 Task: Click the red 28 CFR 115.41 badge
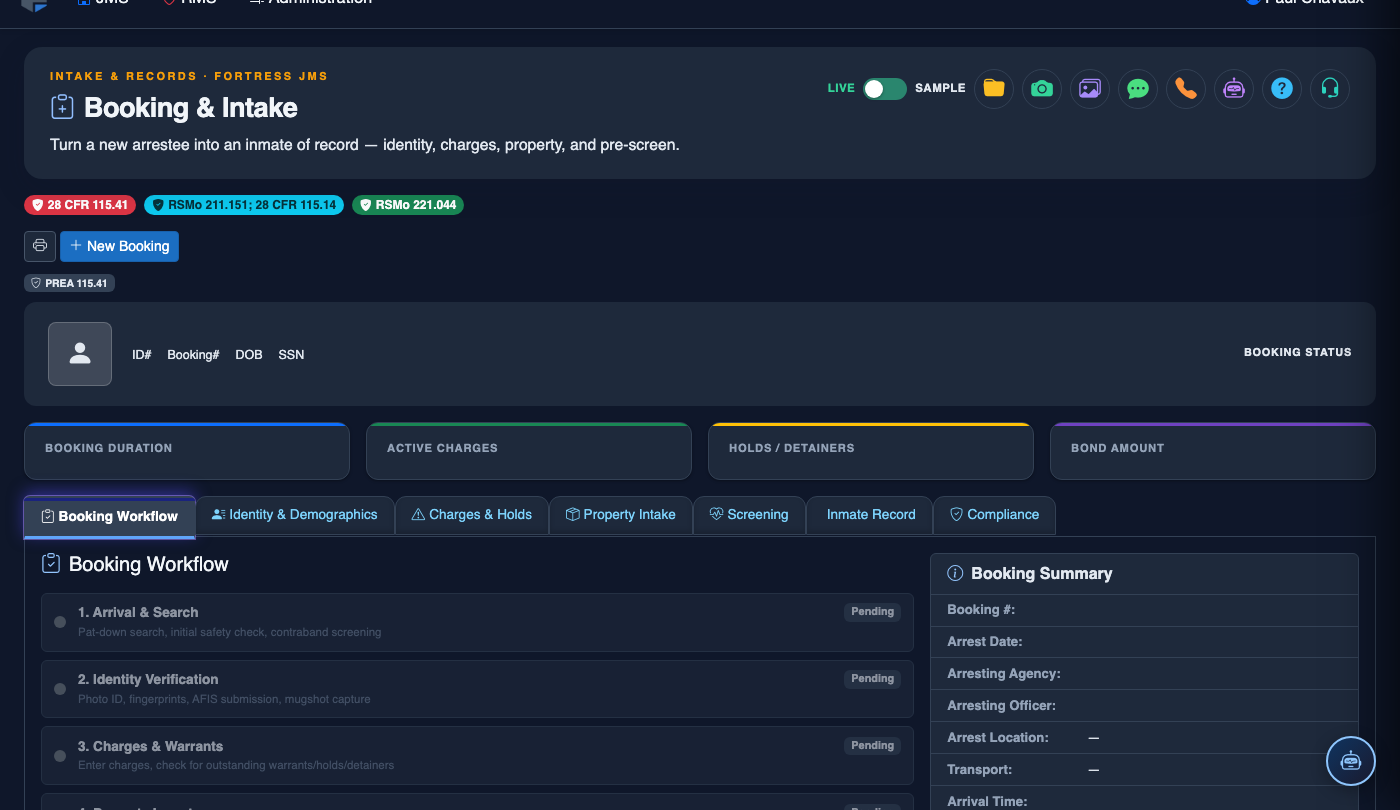pyautogui.click(x=80, y=205)
